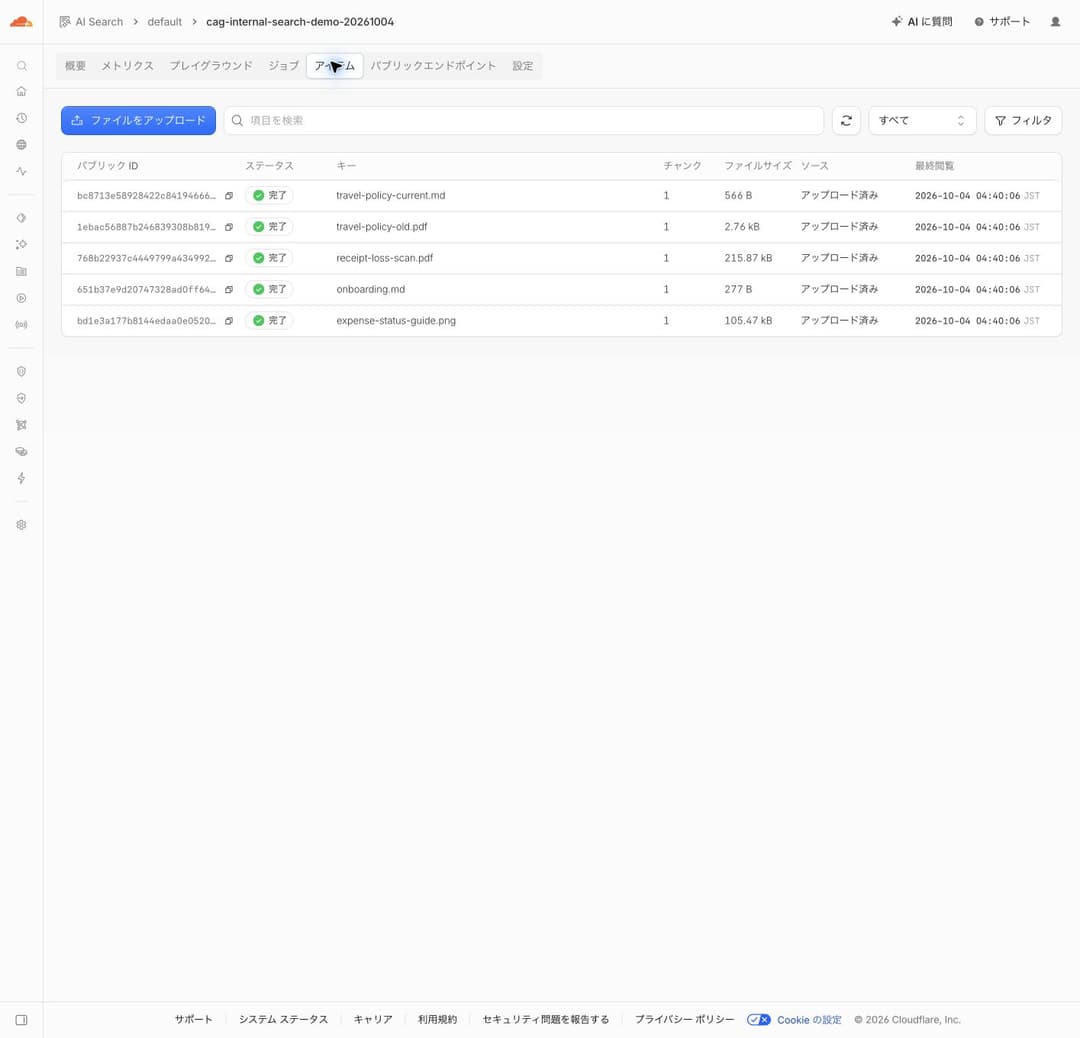Open the システム ステータス footer link
Viewport: 1080px width, 1038px height.
283,1020
